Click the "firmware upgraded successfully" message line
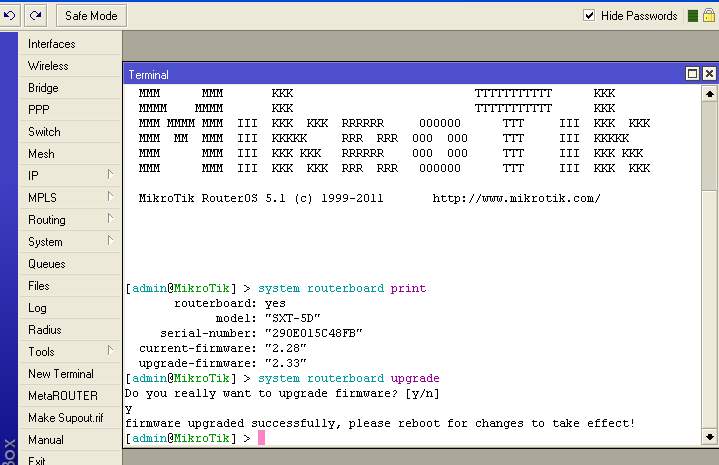The width and height of the screenshot is (719, 465). coord(380,423)
